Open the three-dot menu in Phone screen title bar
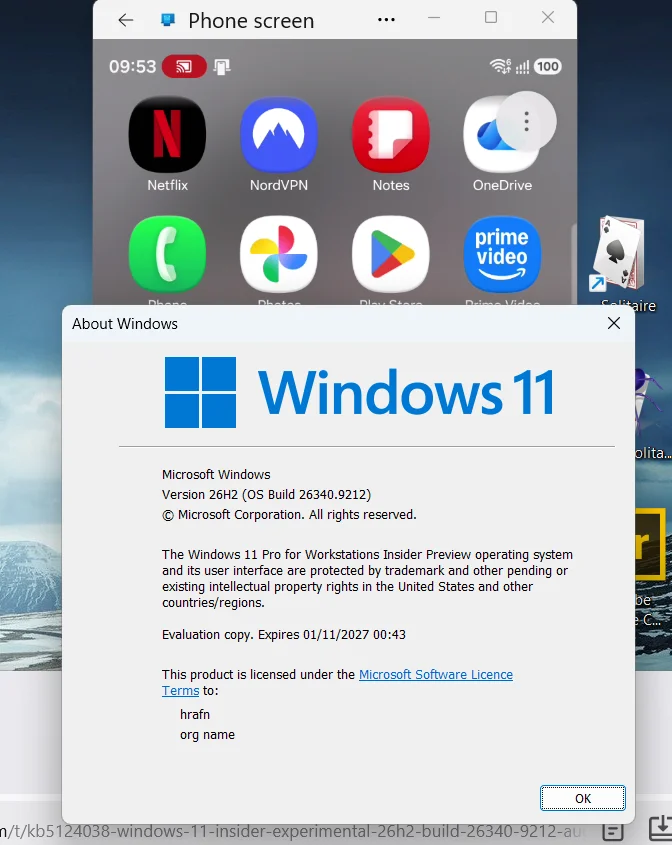This screenshot has height=845, width=672. click(x=386, y=20)
